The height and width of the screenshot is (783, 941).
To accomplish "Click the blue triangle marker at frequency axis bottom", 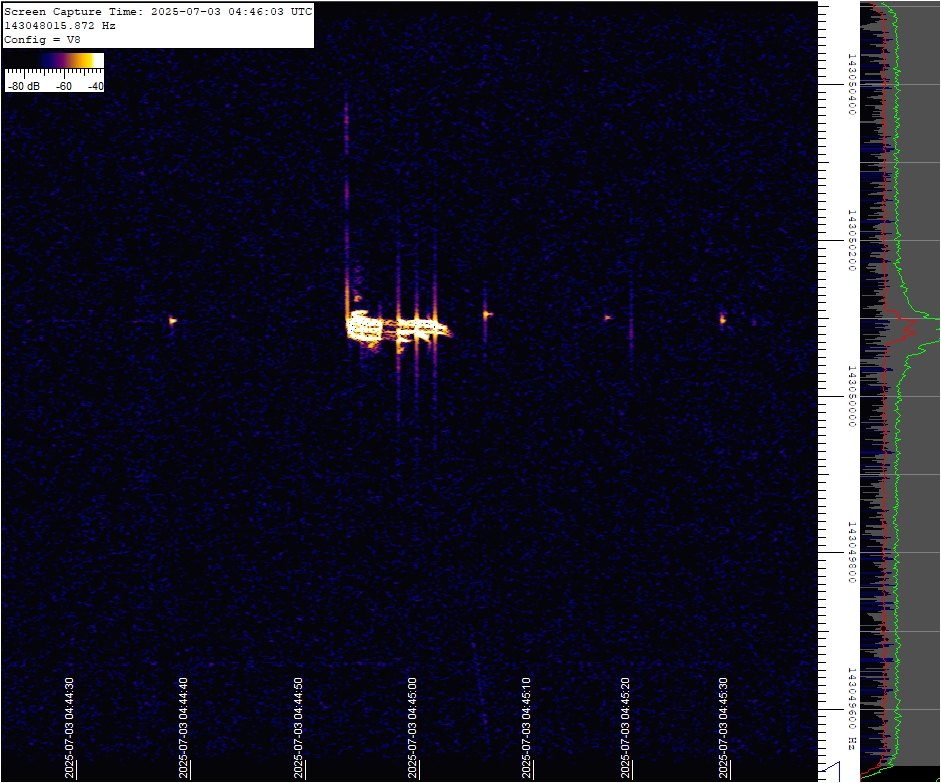I will [x=832, y=772].
